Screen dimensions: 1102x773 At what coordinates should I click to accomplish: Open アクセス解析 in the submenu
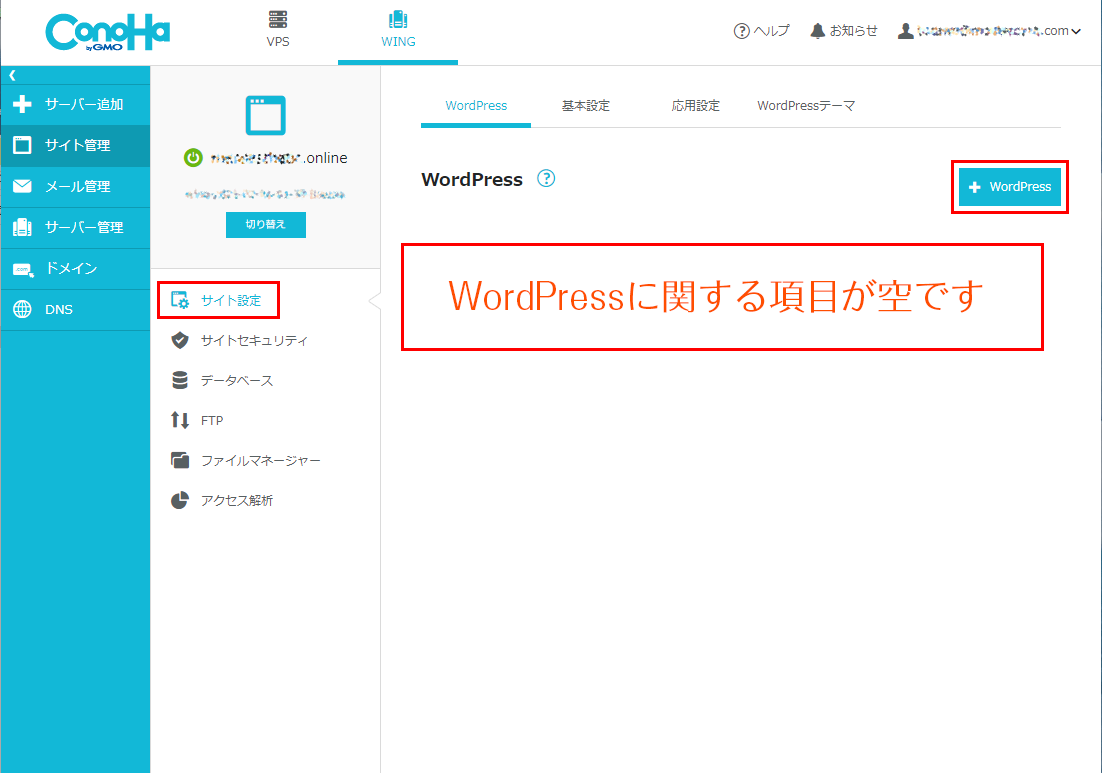coord(237,501)
